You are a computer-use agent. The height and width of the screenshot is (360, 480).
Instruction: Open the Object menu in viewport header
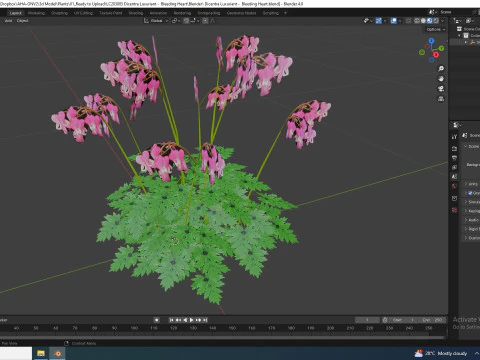(22, 21)
